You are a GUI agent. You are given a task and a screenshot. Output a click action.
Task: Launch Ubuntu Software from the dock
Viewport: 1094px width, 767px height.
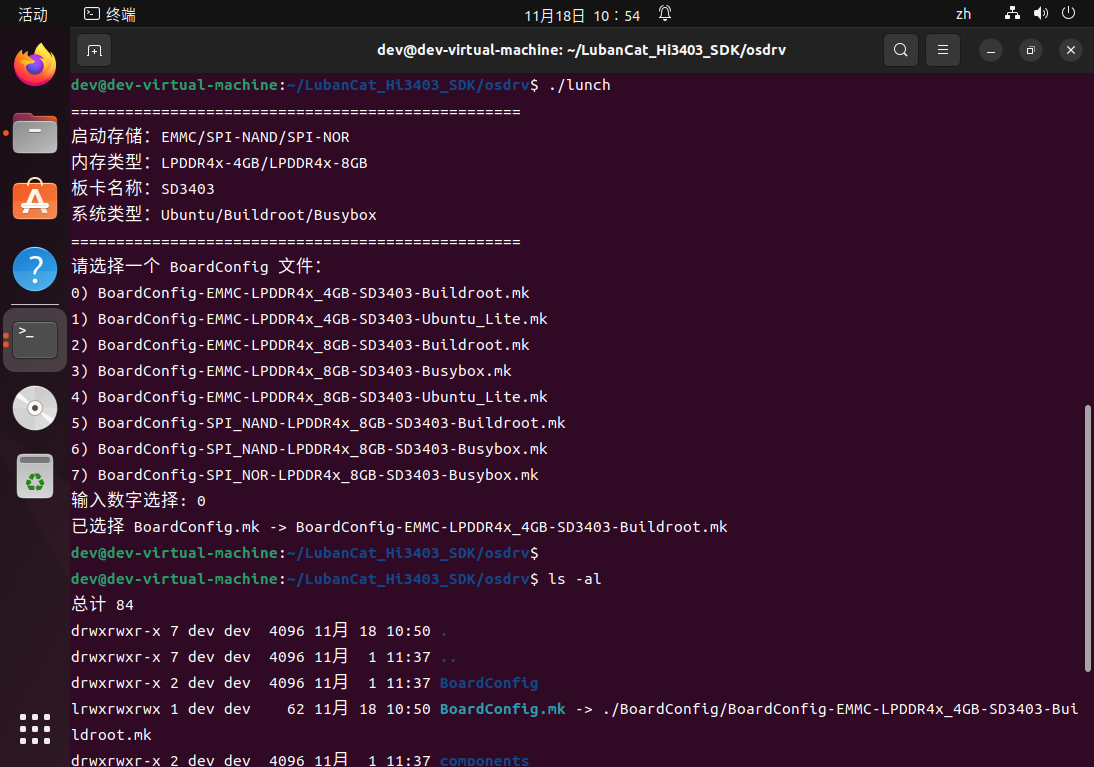pos(34,199)
